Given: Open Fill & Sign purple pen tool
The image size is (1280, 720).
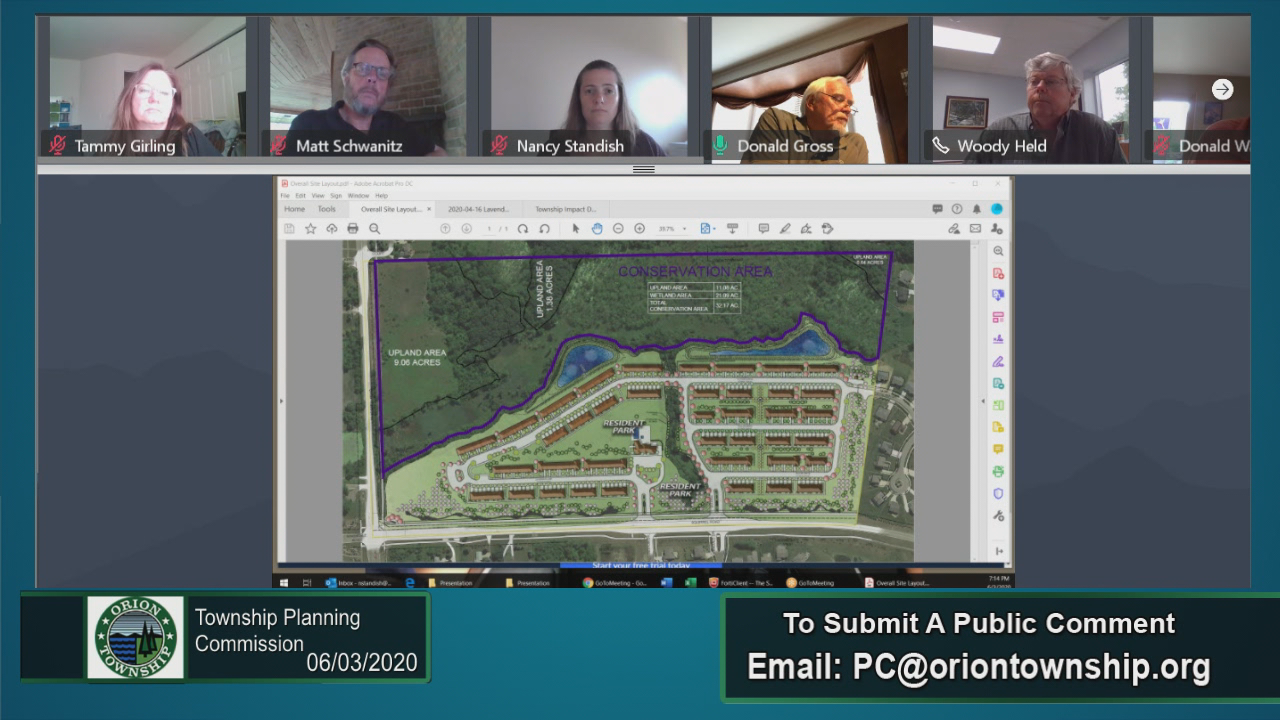Looking at the screenshot, I should point(998,361).
